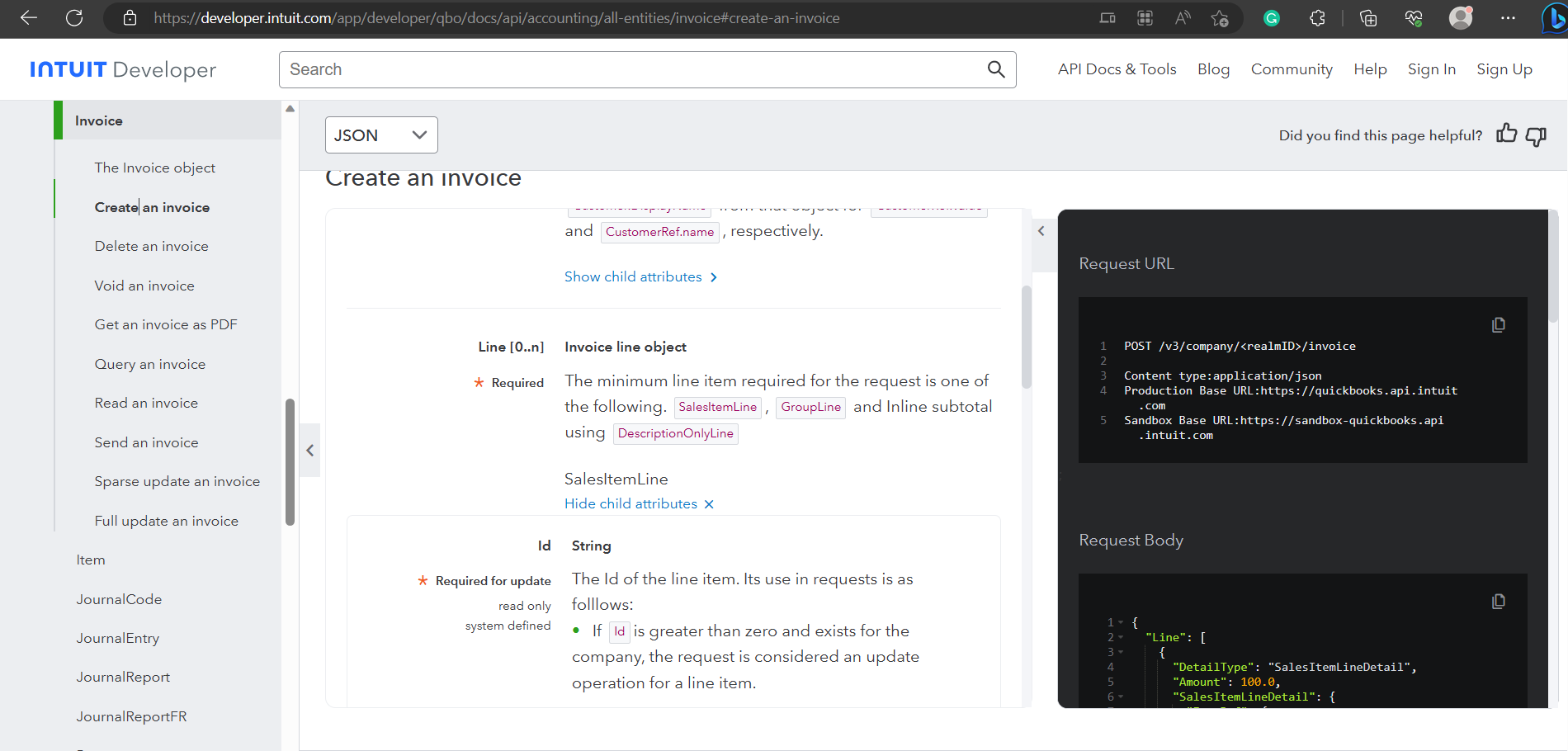Select Delete an invoice in sidebar
The width and height of the screenshot is (1568, 751).
coord(151,246)
